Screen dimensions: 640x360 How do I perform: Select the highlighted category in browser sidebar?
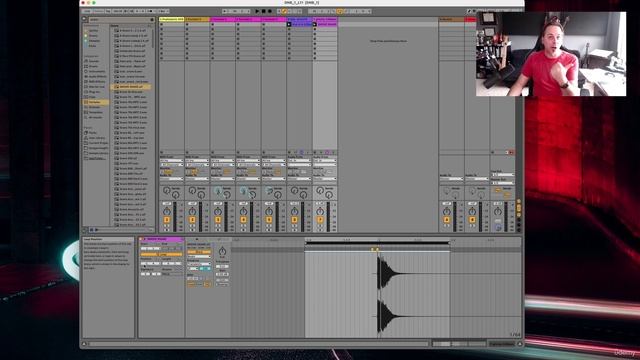(96, 102)
